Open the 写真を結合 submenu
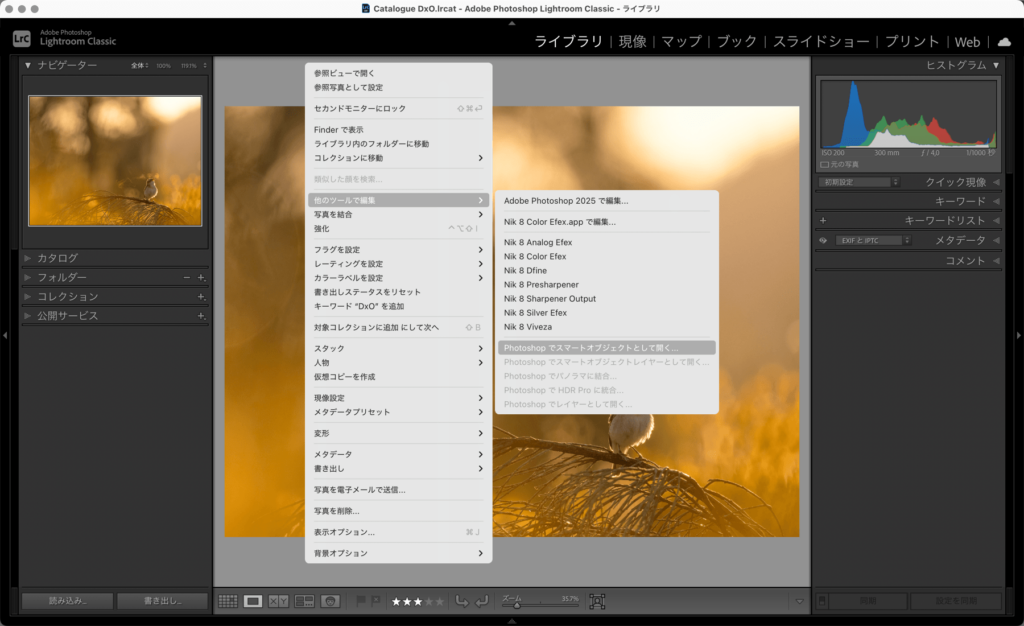The height and width of the screenshot is (626, 1024). [398, 215]
